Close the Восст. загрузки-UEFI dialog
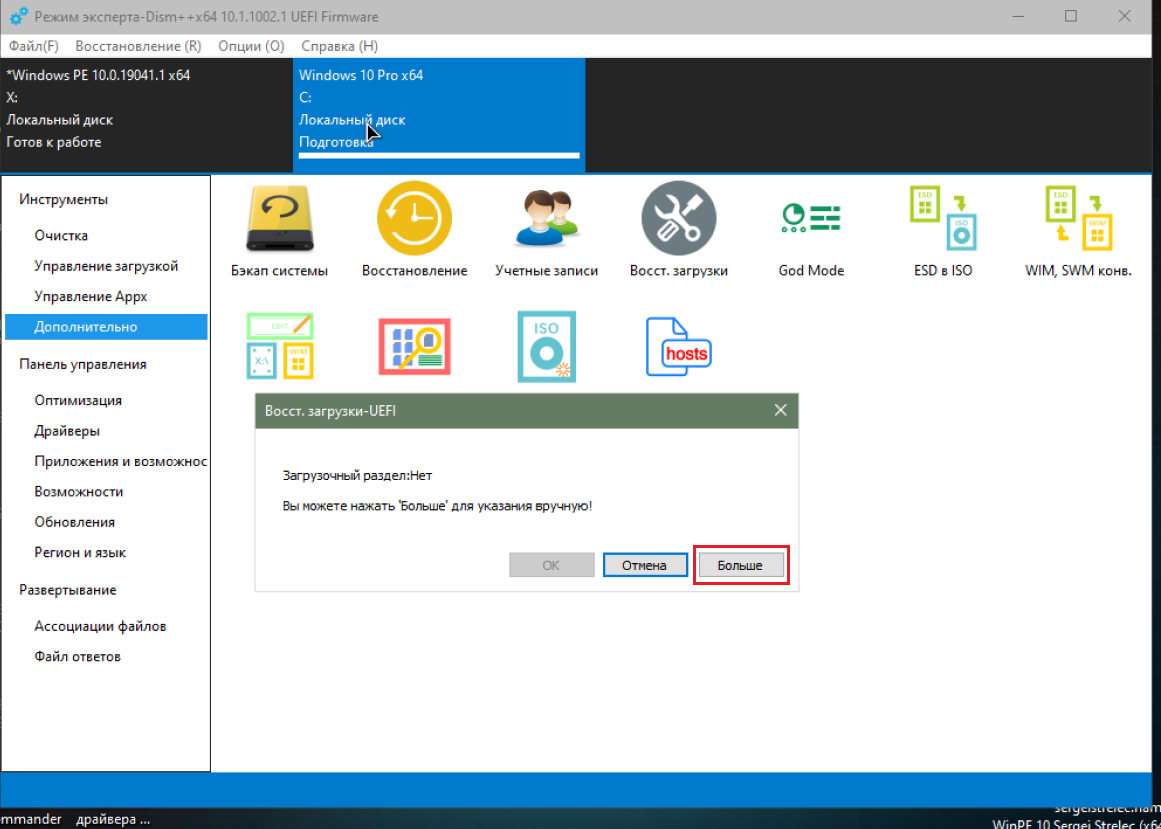1161x829 pixels. click(x=780, y=410)
